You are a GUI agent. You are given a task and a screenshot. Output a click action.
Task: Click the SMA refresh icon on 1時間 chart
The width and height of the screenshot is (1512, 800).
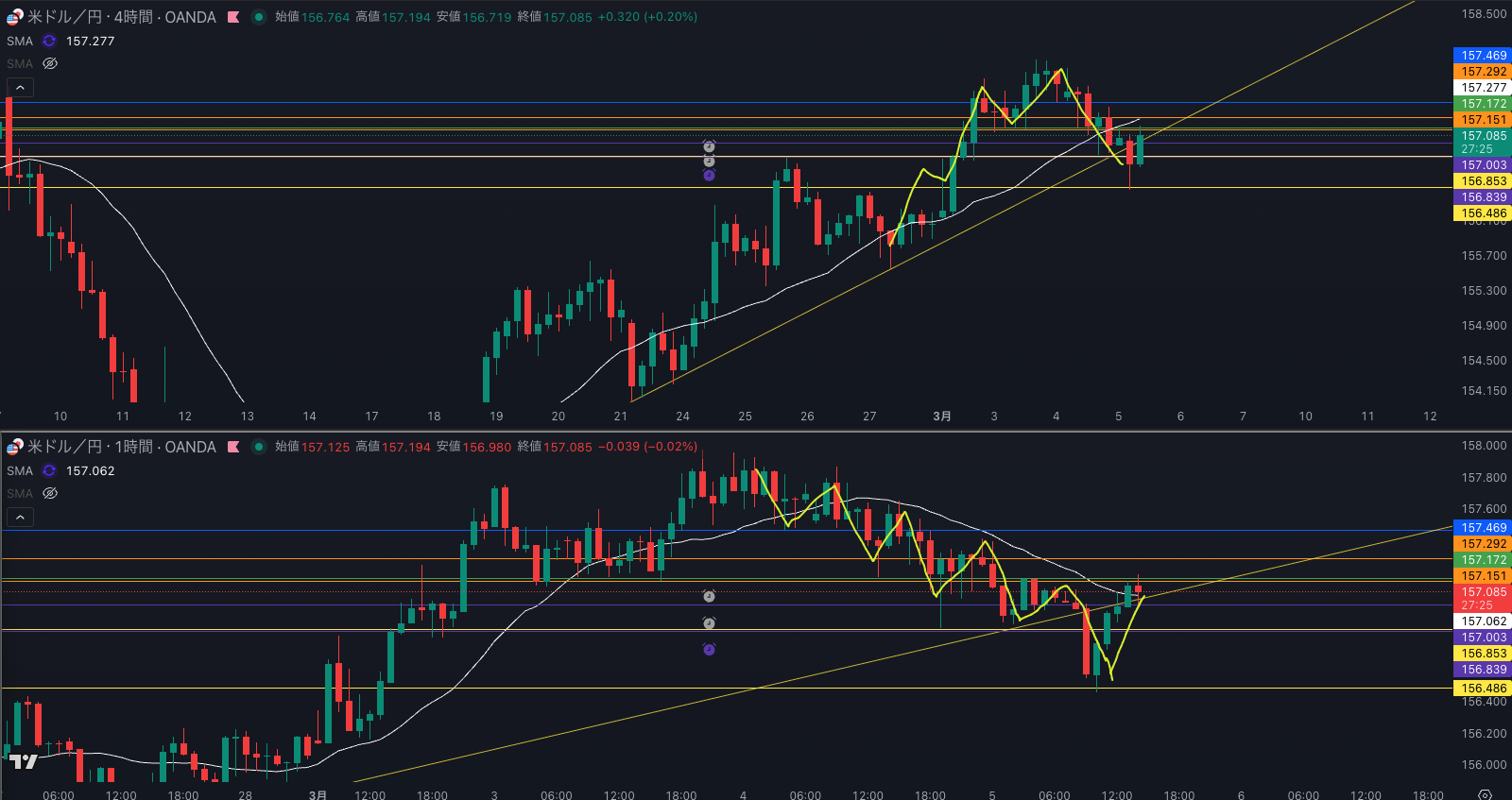point(49,470)
